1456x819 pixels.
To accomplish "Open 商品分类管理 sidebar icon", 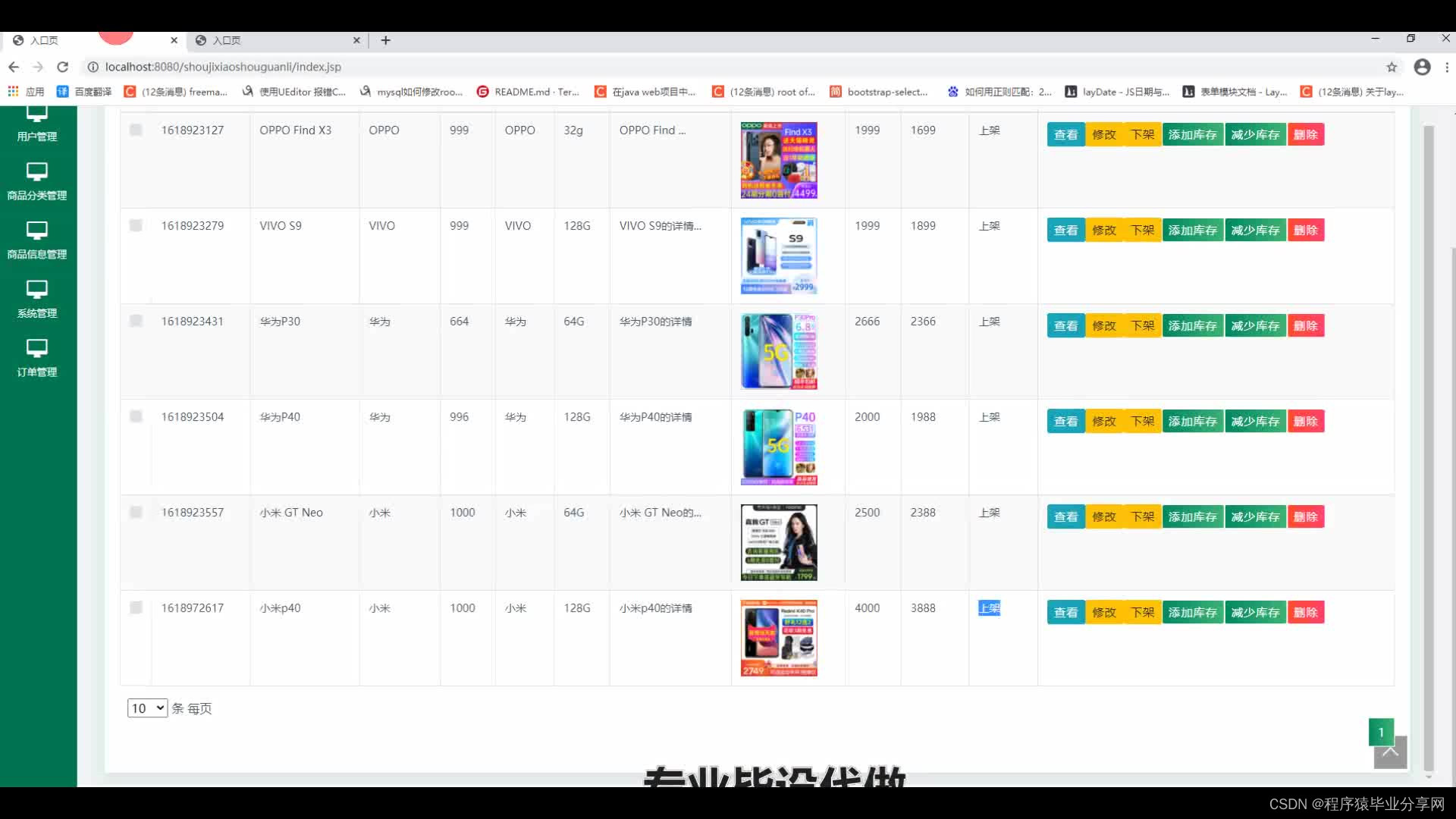I will pos(36,171).
